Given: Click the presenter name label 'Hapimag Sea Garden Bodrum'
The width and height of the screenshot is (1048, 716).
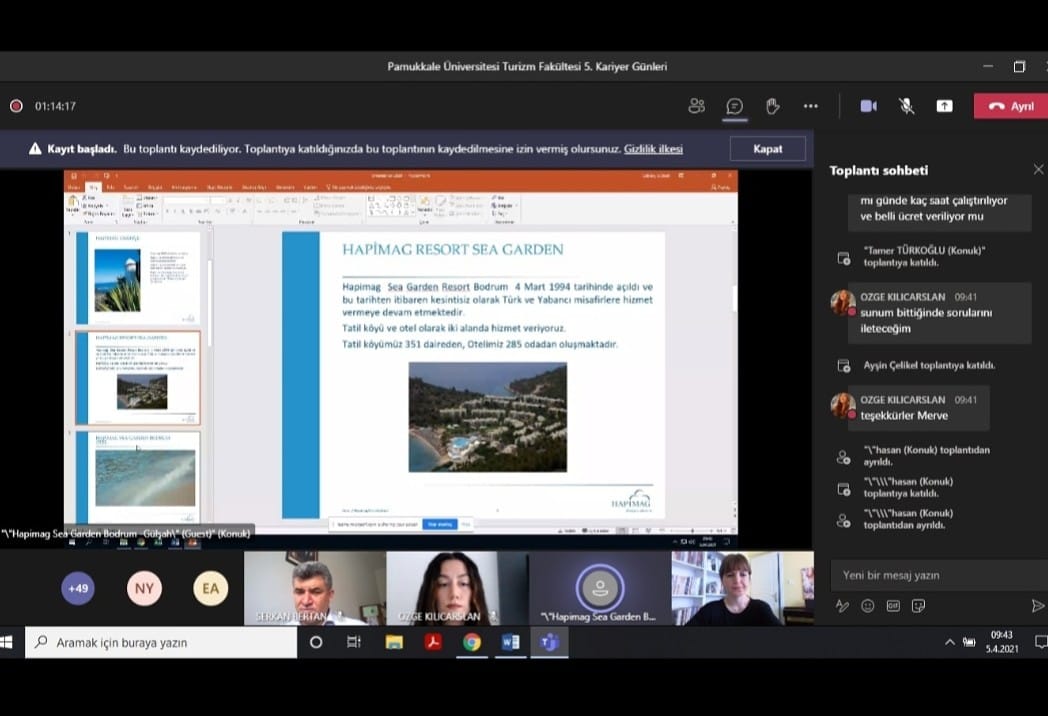Looking at the screenshot, I should click(x=126, y=533).
